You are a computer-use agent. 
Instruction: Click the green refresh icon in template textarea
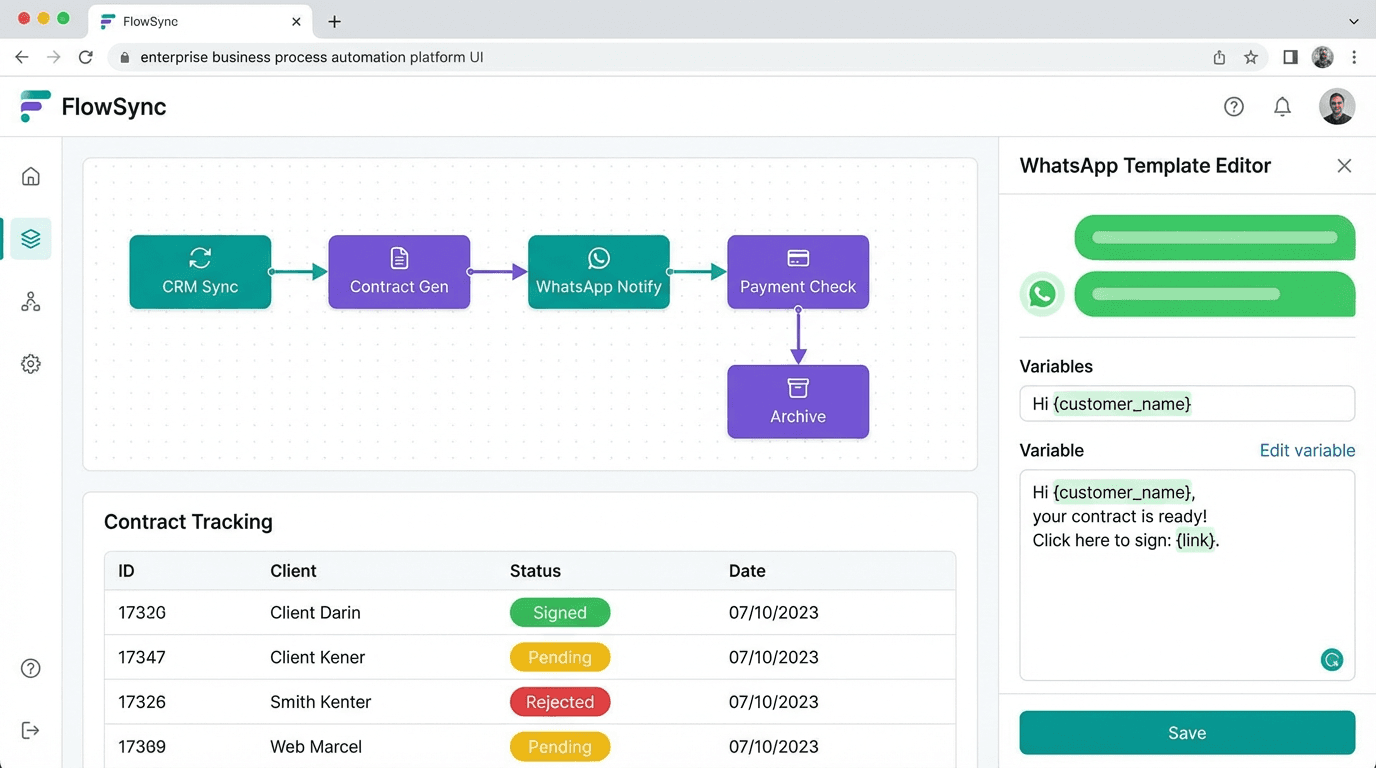click(x=1331, y=660)
